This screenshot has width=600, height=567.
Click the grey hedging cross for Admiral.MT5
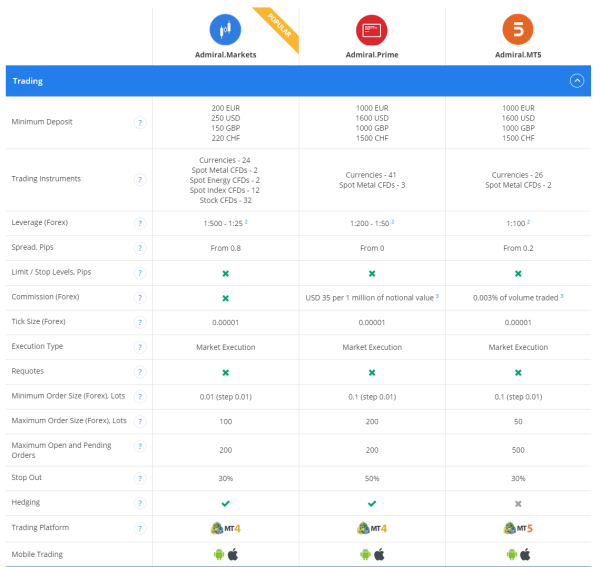518,504
